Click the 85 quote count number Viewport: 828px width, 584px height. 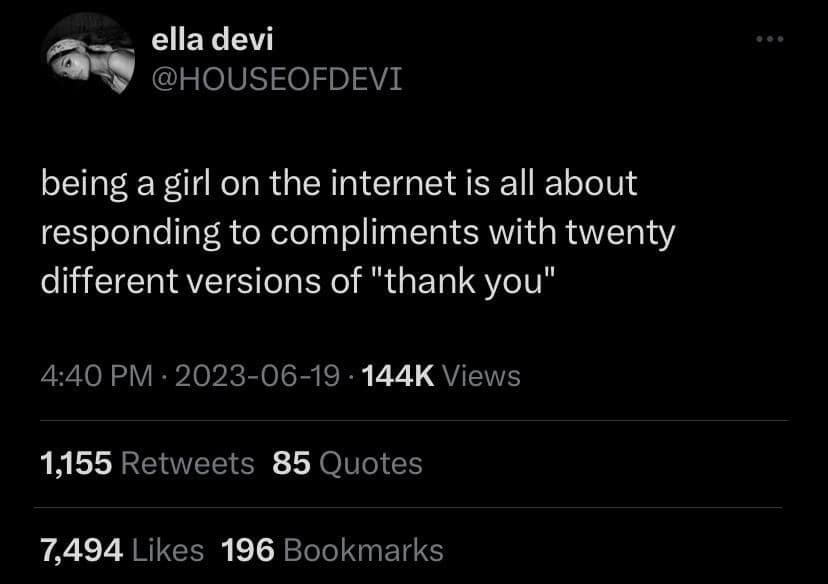[291, 463]
